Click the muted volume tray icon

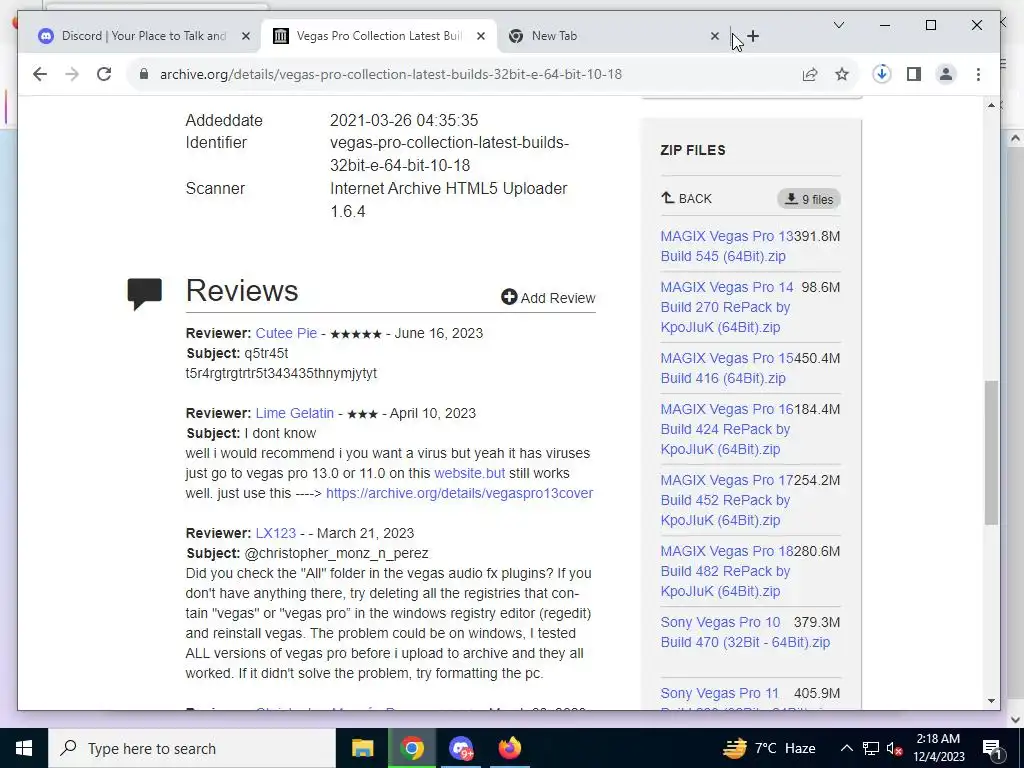(895, 748)
